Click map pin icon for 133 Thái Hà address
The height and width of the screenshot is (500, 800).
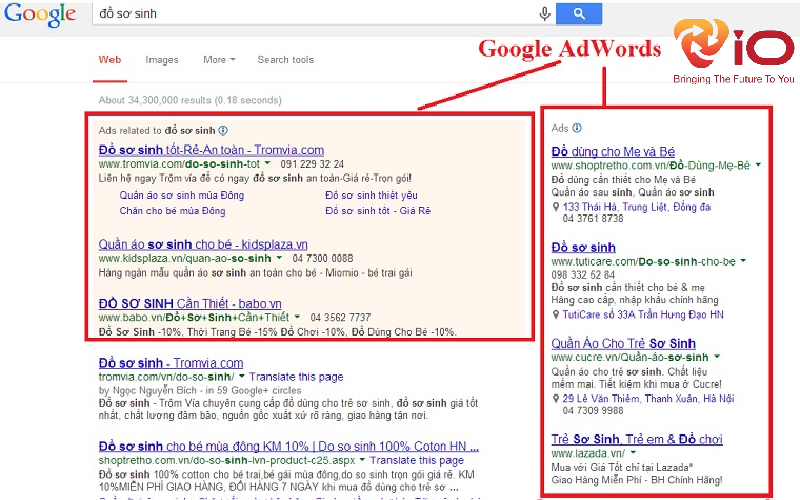point(556,207)
